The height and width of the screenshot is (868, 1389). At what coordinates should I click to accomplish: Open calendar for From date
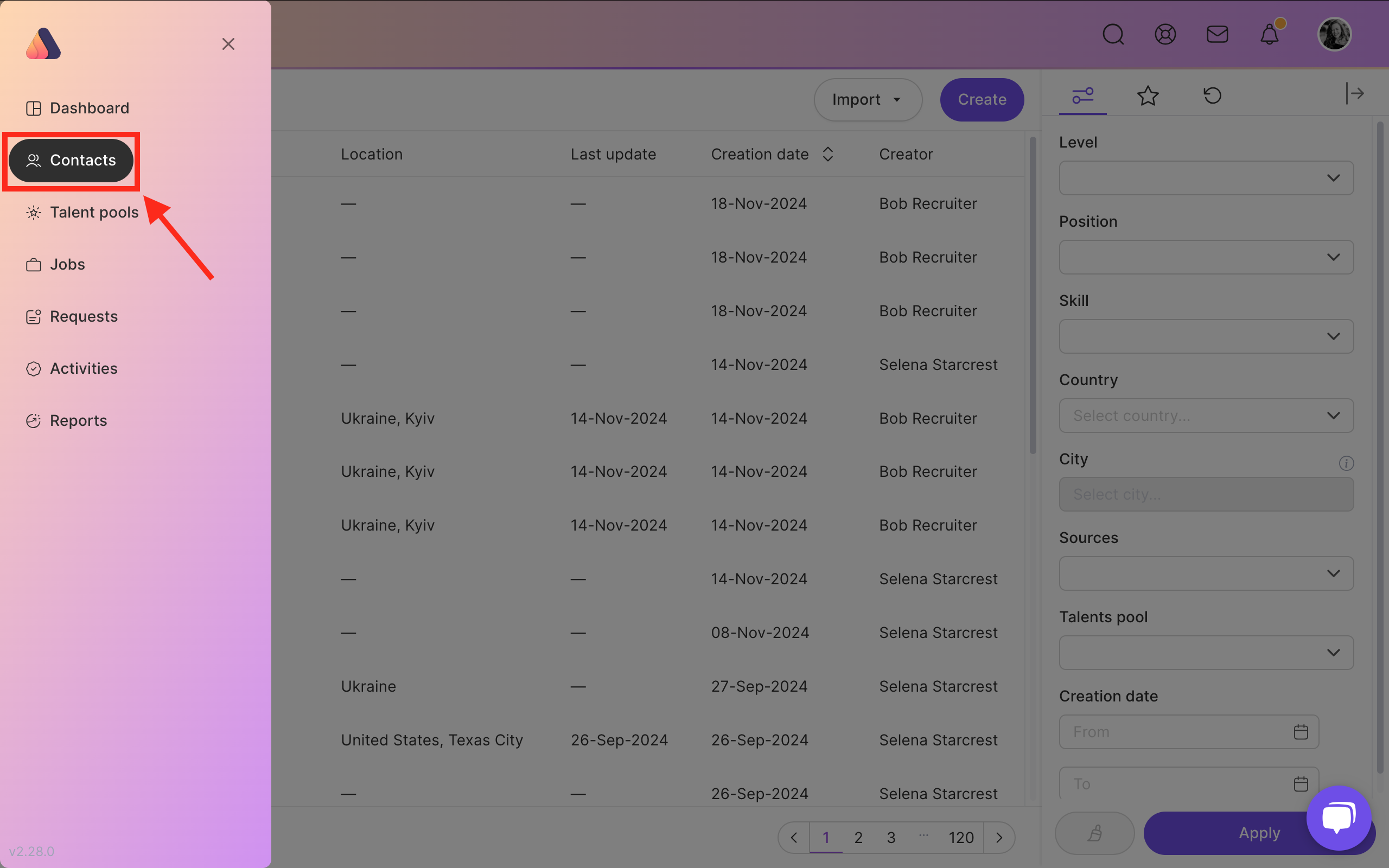point(1301,732)
